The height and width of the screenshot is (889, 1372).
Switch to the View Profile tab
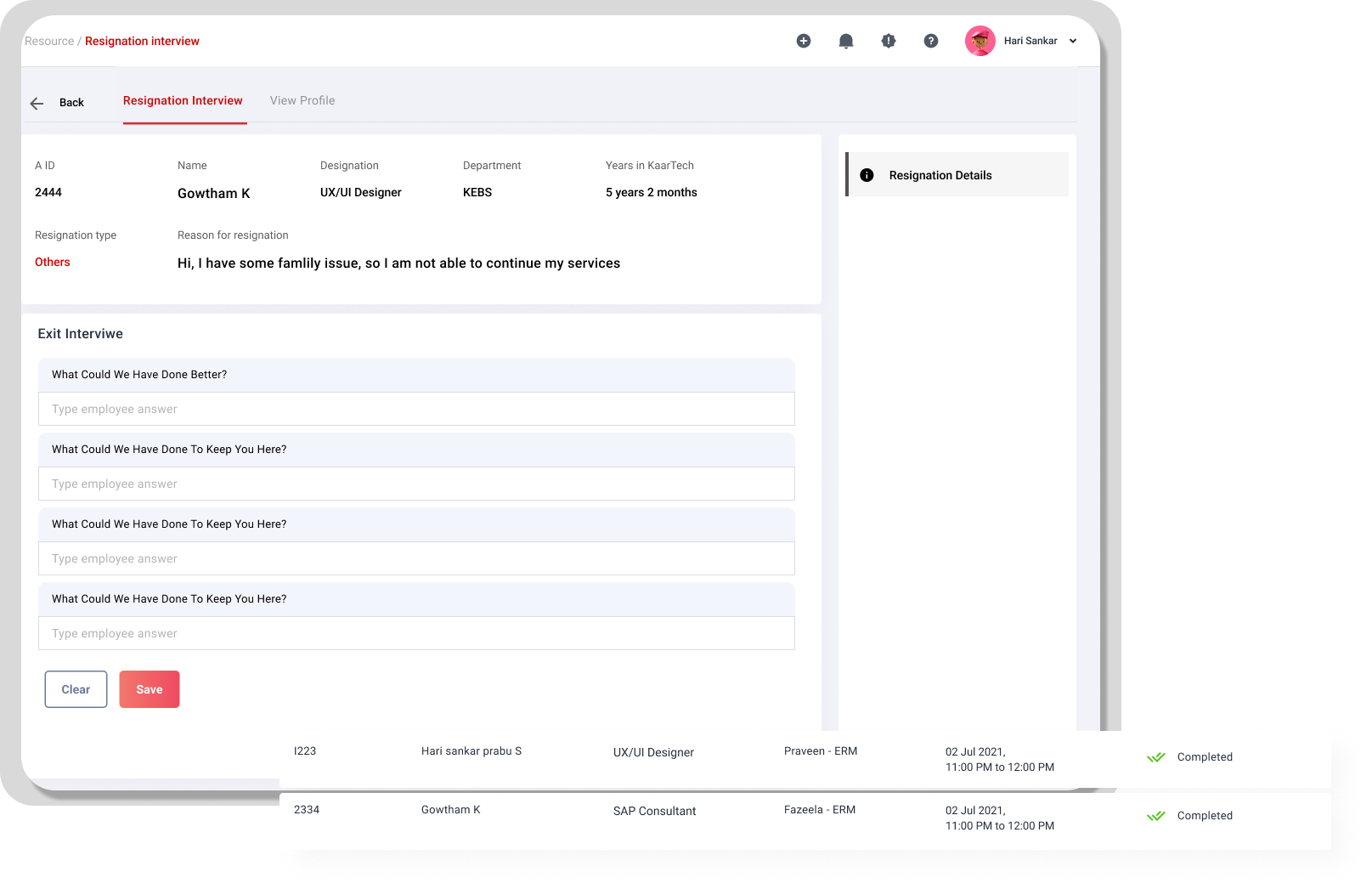[x=302, y=100]
